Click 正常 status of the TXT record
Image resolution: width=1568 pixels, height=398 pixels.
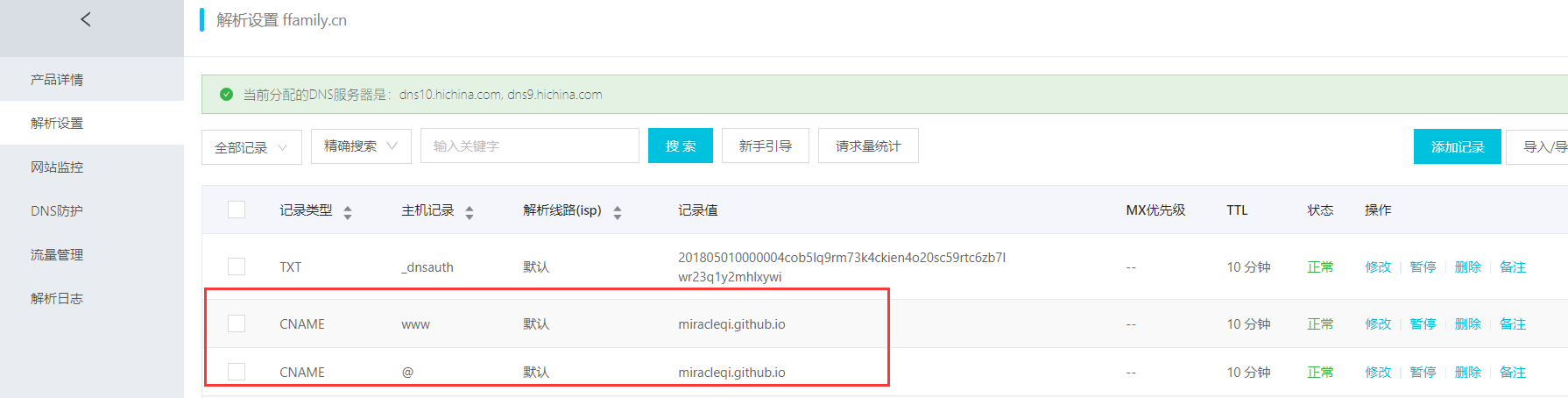coord(1320,267)
